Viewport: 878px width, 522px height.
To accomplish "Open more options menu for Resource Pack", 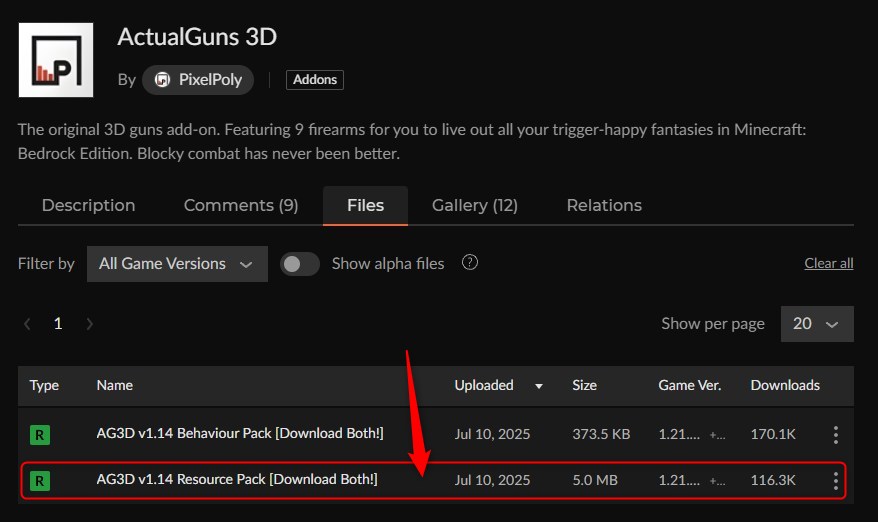I will [x=835, y=481].
